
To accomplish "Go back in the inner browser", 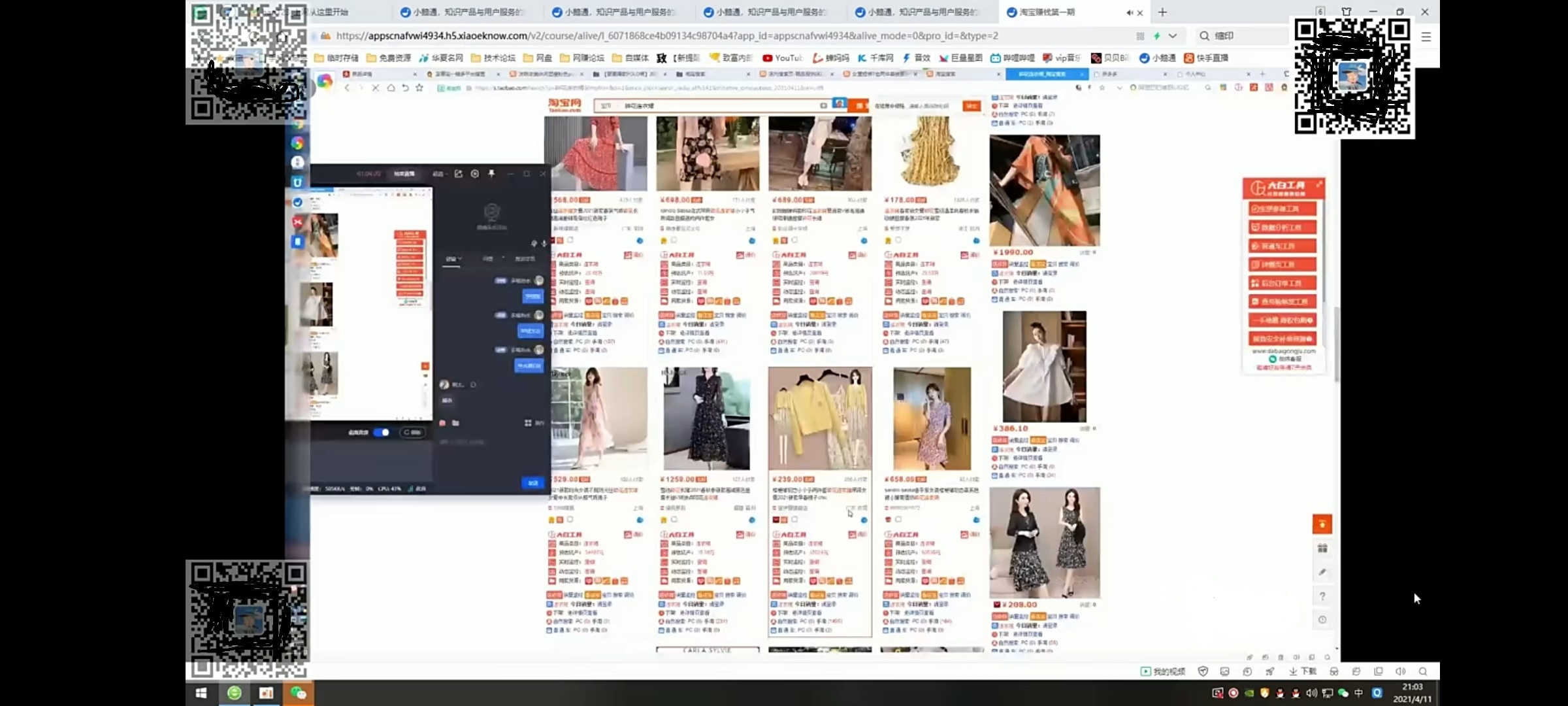I will [x=347, y=88].
